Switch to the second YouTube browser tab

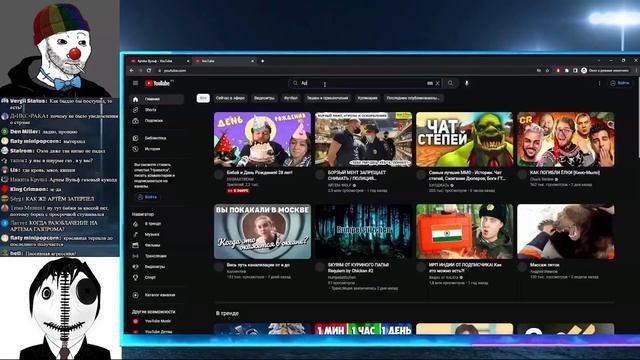pos(224,61)
